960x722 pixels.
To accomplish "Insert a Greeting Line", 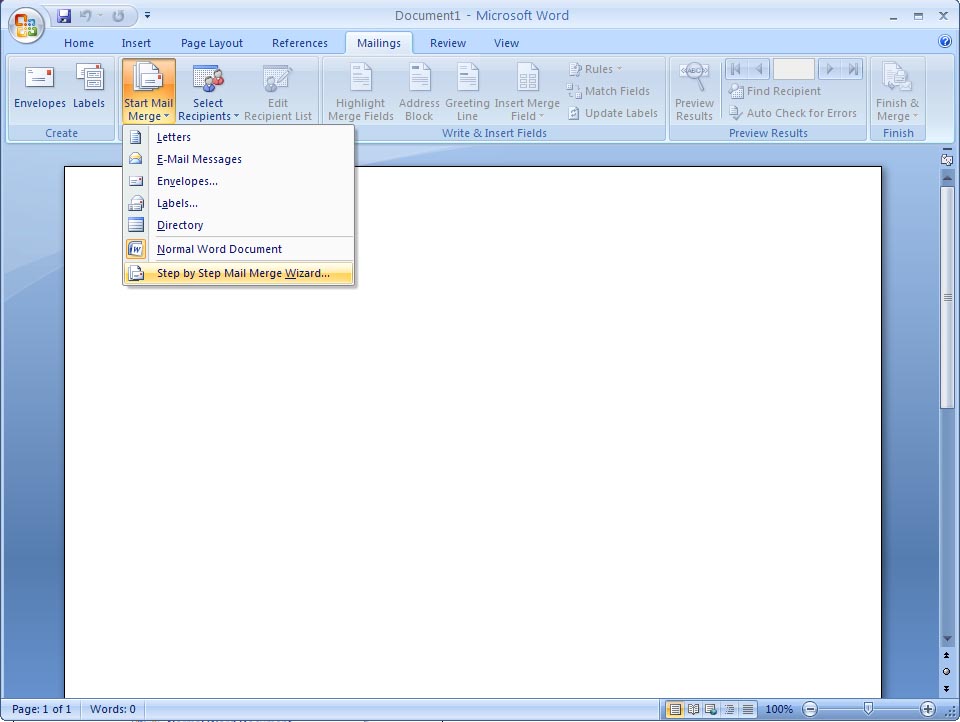I will pyautogui.click(x=467, y=91).
